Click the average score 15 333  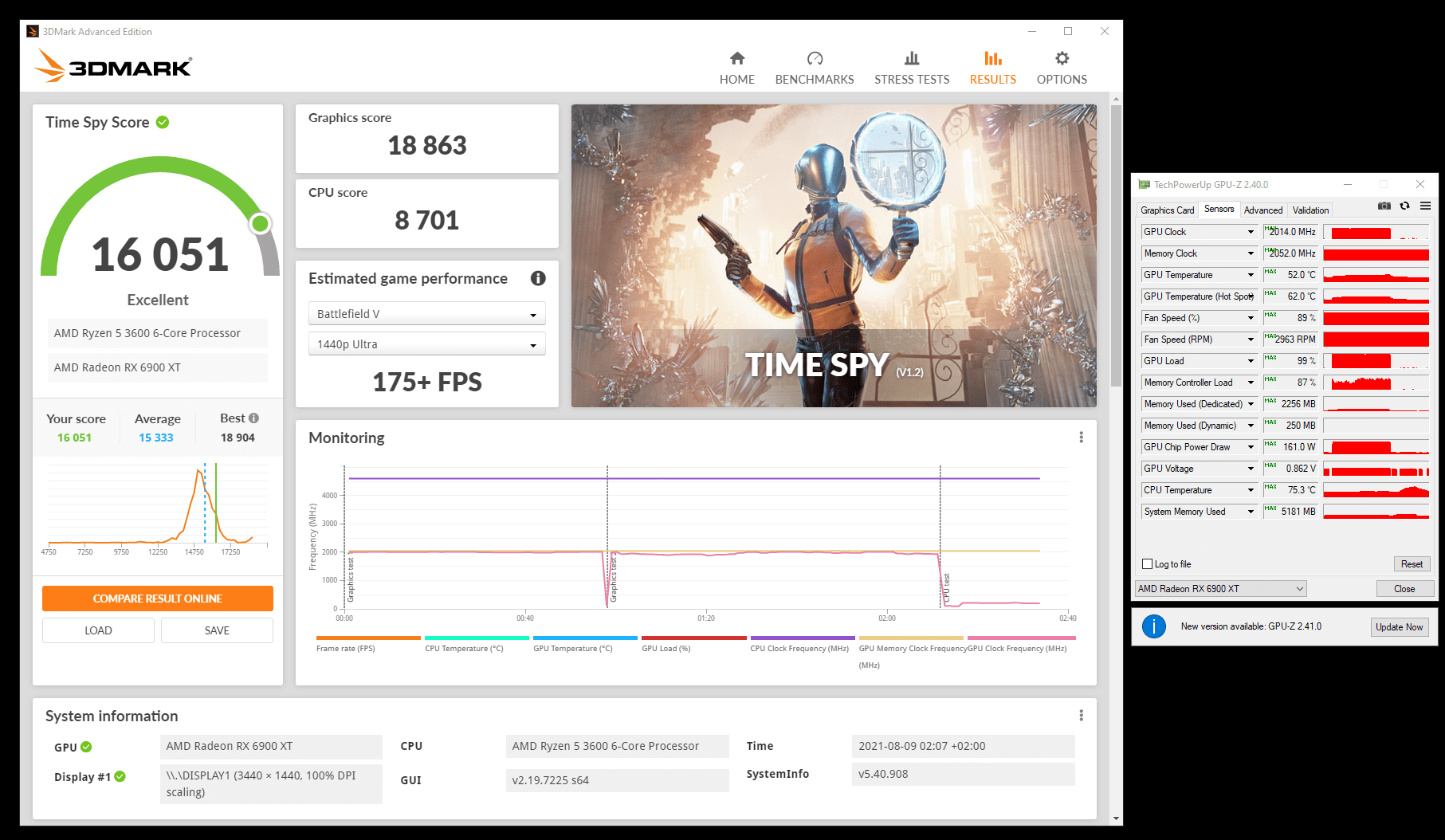(156, 438)
